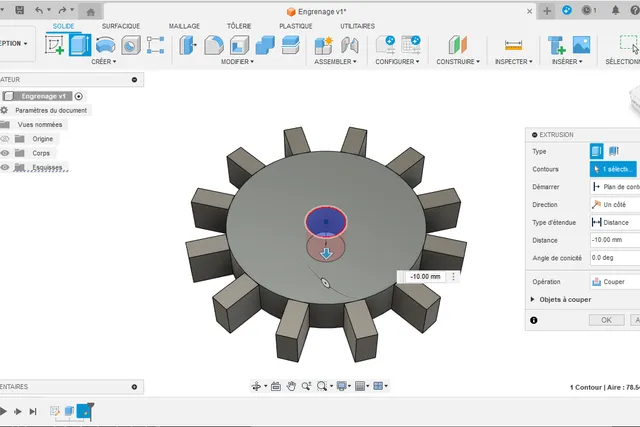Go to the Home data panel
This screenshot has height=427, width=640.
click(x=91, y=12)
